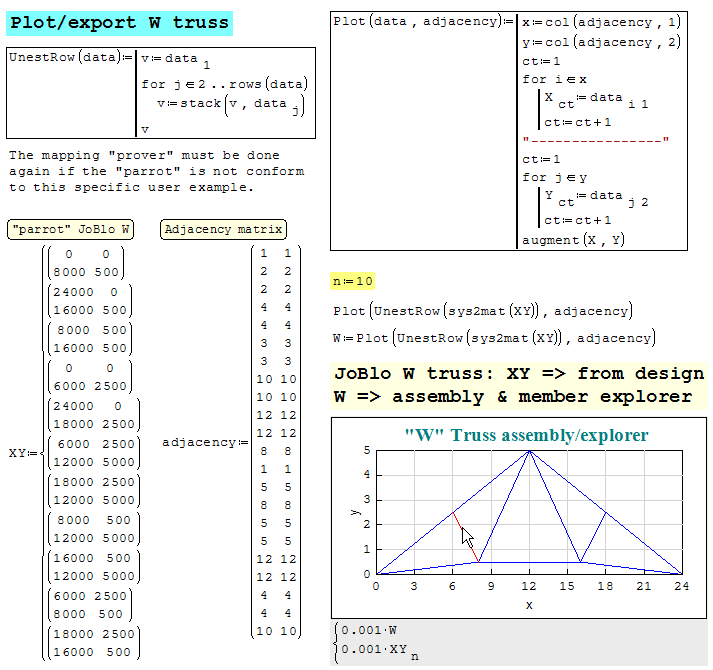Click the XY variable definition name
The image size is (713, 670).
pyautogui.click(x=17, y=453)
